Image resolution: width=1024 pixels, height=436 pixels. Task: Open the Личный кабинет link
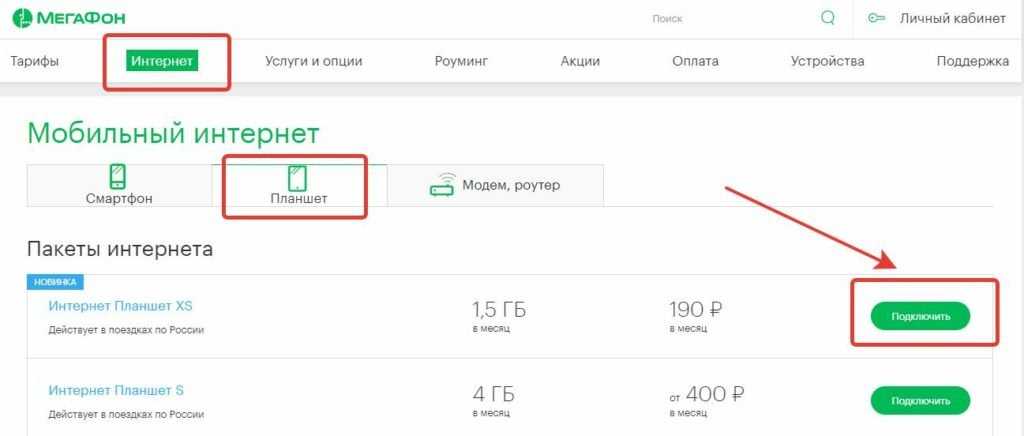952,18
